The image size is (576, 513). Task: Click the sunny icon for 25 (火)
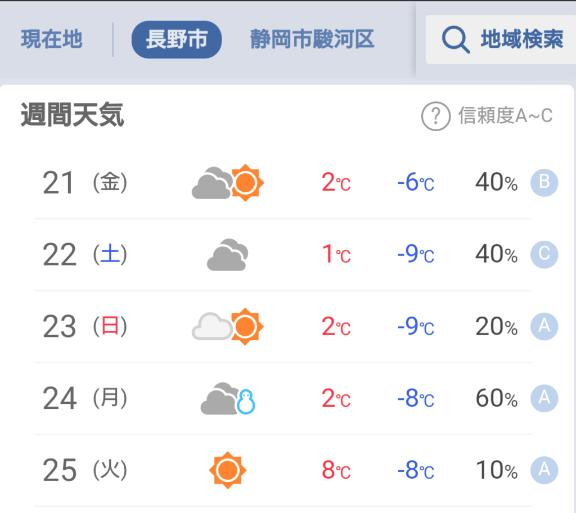click(228, 470)
